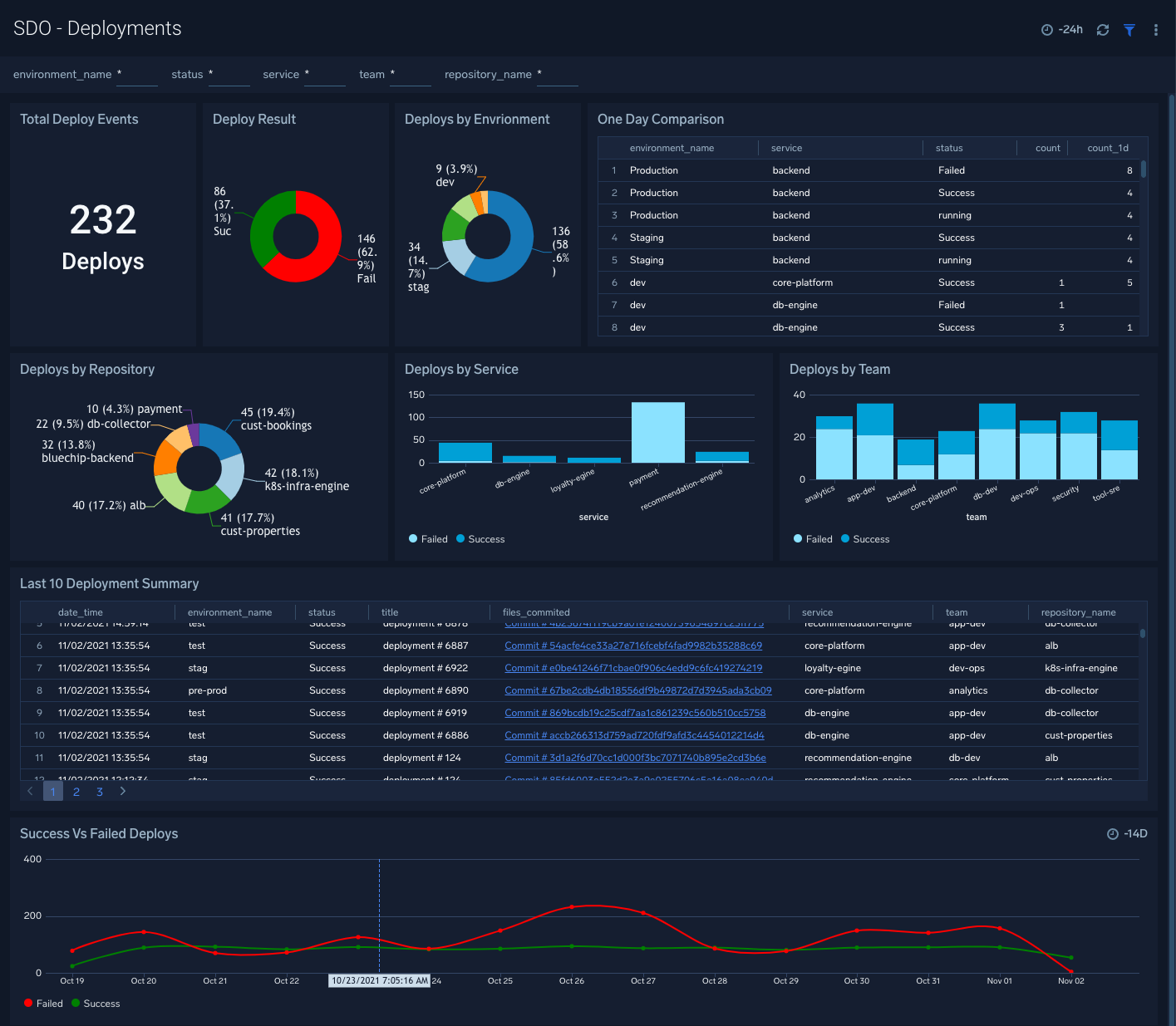This screenshot has height=1026, width=1176.
Task: Open the repository_name filter field
Action: pyautogui.click(x=558, y=75)
